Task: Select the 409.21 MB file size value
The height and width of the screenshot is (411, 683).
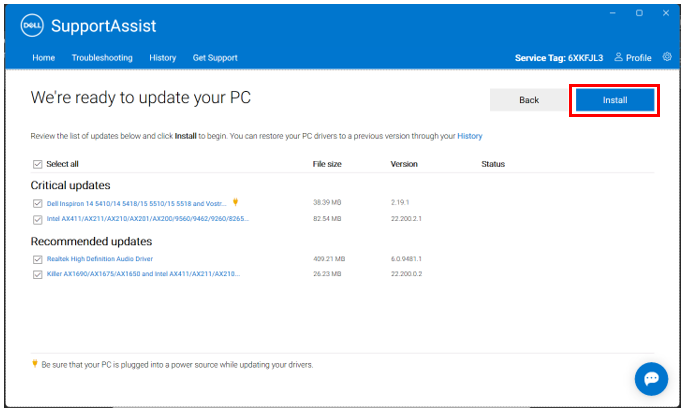Action: [329, 259]
